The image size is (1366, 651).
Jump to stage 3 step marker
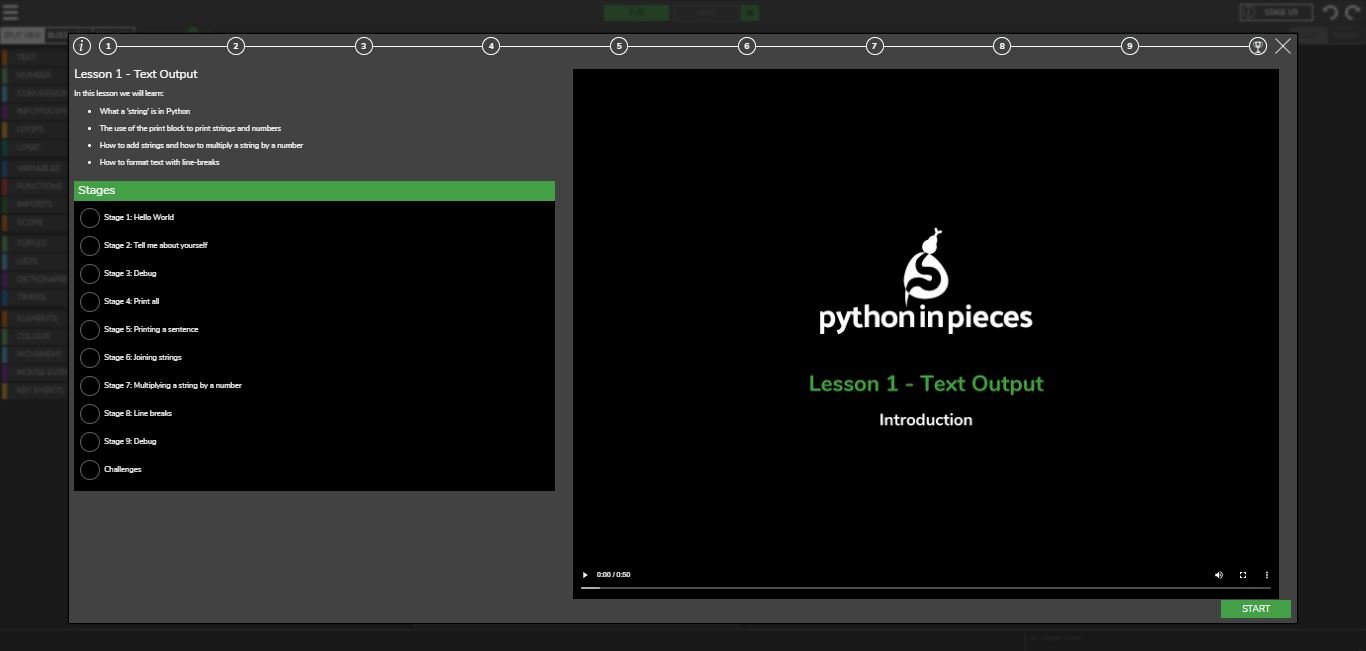[x=364, y=46]
